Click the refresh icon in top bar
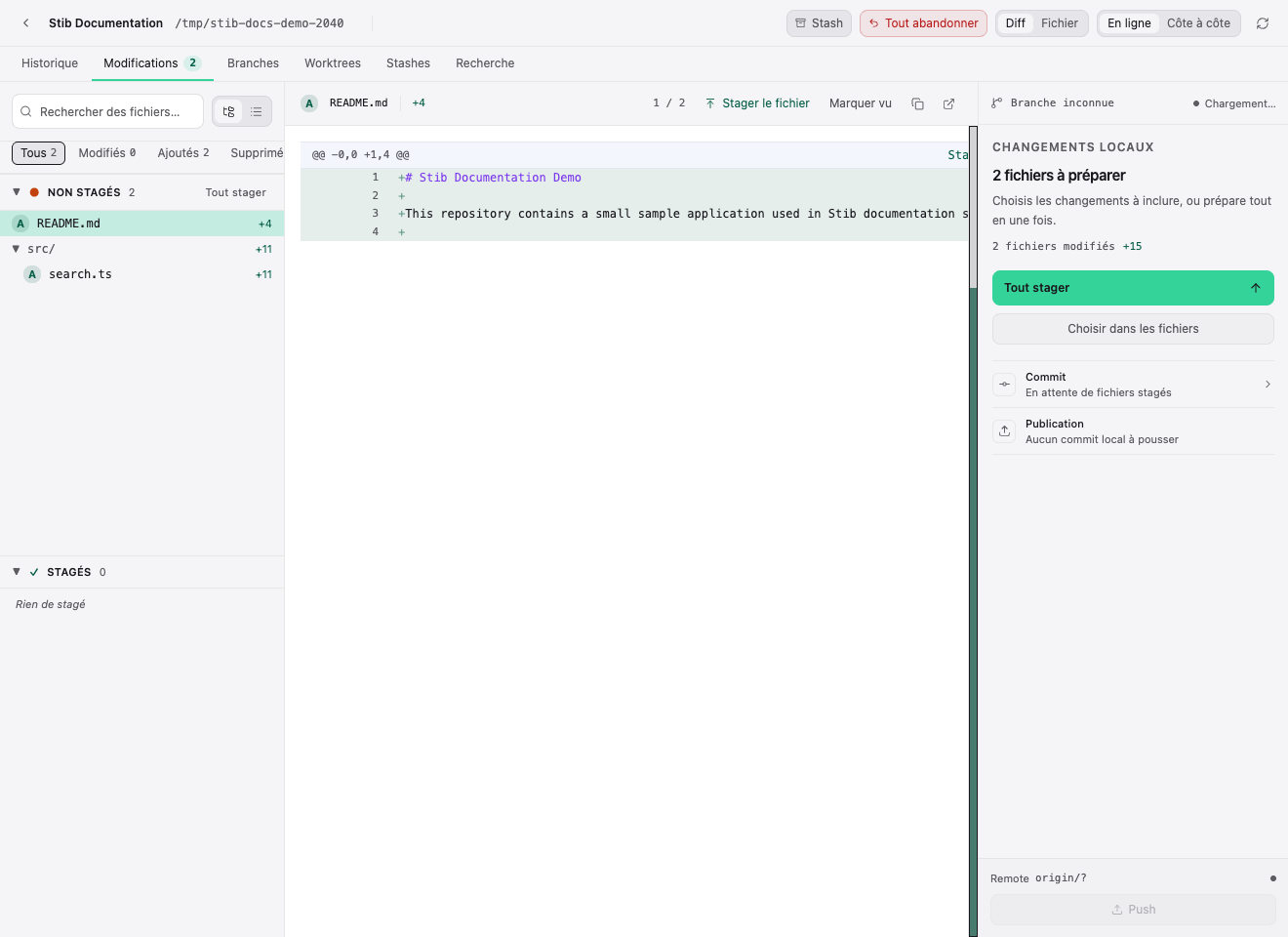The image size is (1288, 937). click(x=1263, y=23)
